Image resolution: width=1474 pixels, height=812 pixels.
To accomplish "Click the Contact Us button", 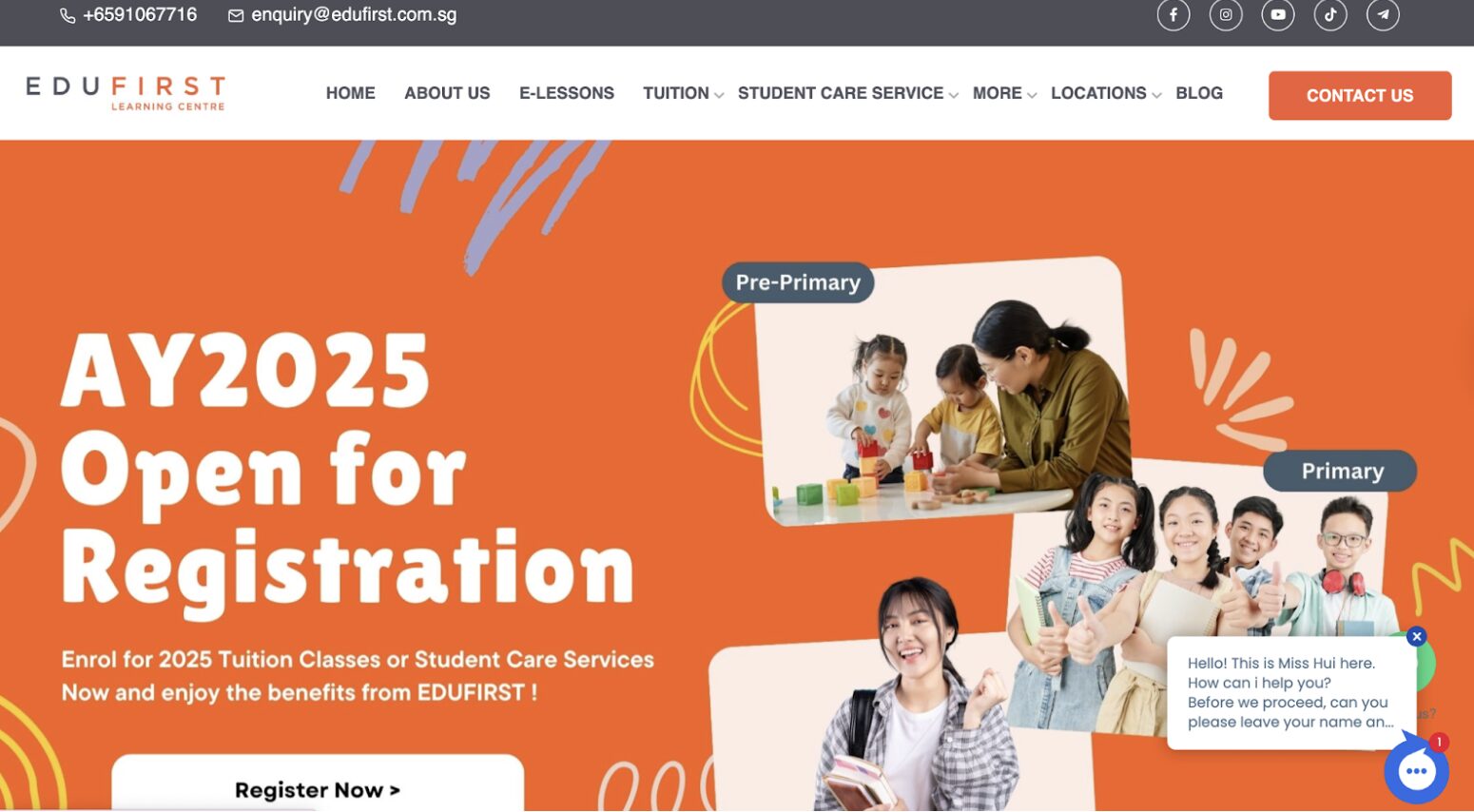I will pos(1360,95).
